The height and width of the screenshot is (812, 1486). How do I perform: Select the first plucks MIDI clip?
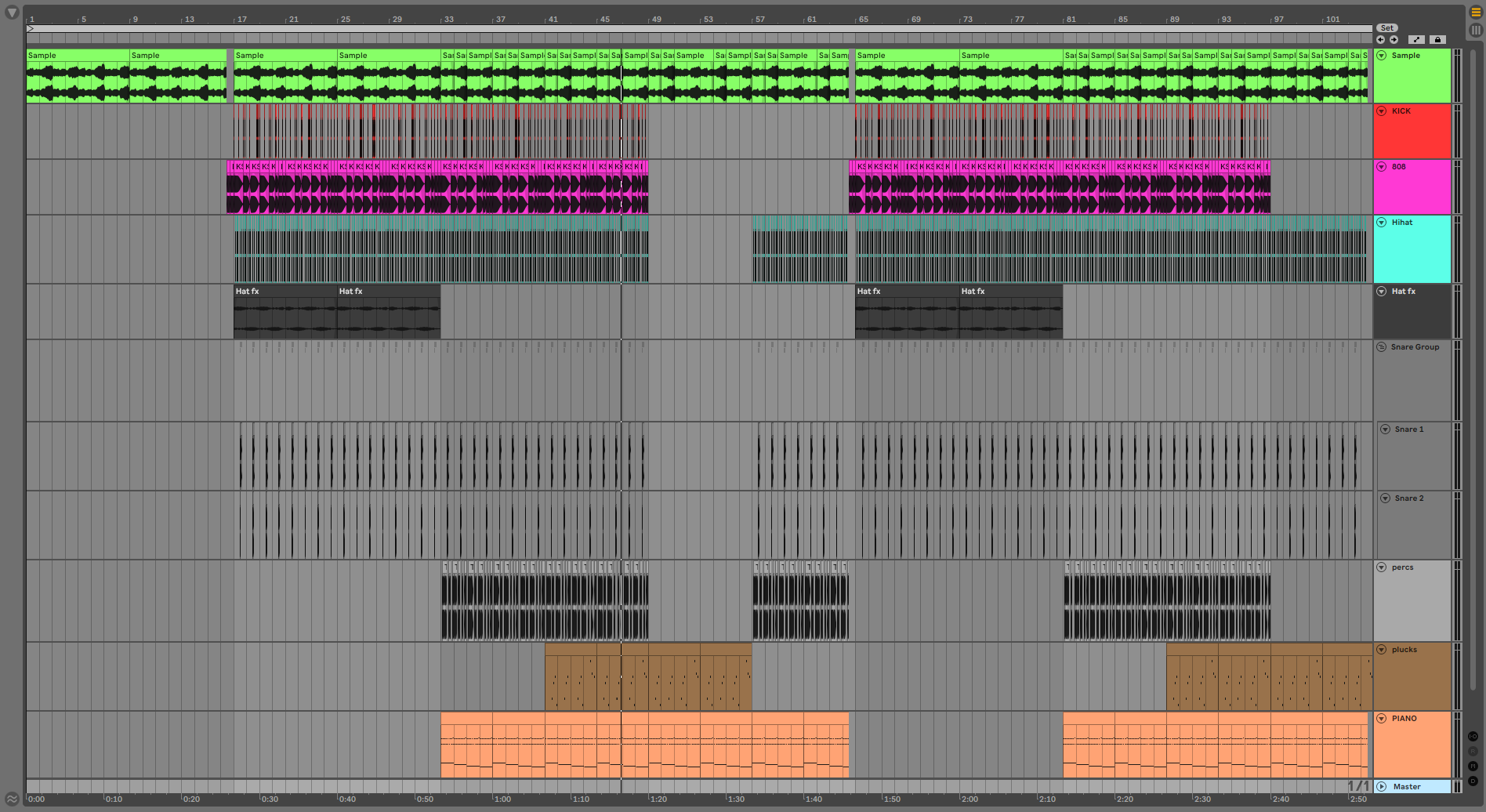[571, 676]
